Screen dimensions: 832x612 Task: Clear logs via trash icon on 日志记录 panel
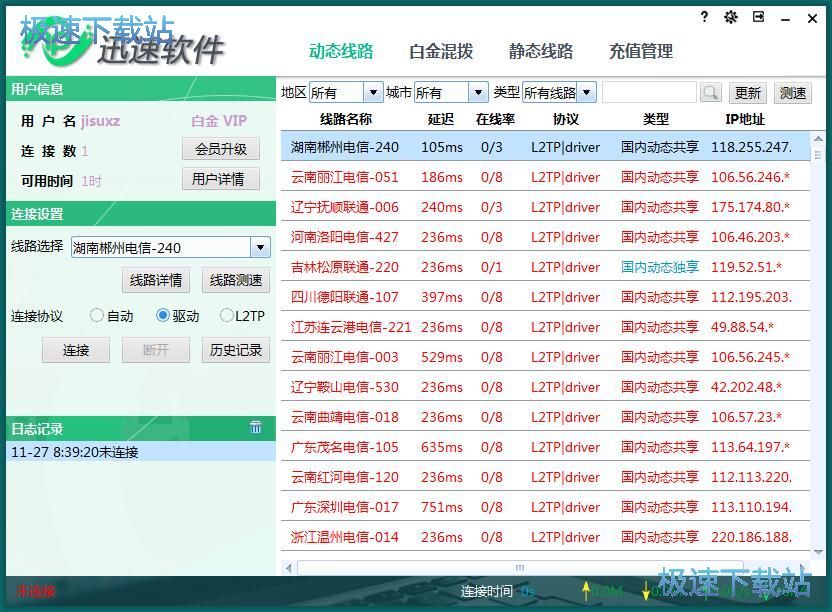[x=256, y=428]
